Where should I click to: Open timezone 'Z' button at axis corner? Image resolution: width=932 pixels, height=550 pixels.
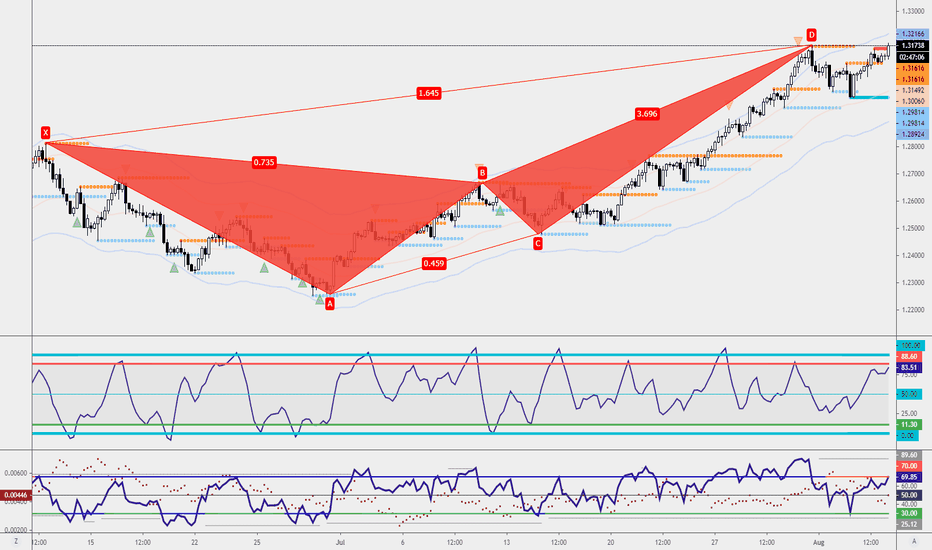coord(16,541)
